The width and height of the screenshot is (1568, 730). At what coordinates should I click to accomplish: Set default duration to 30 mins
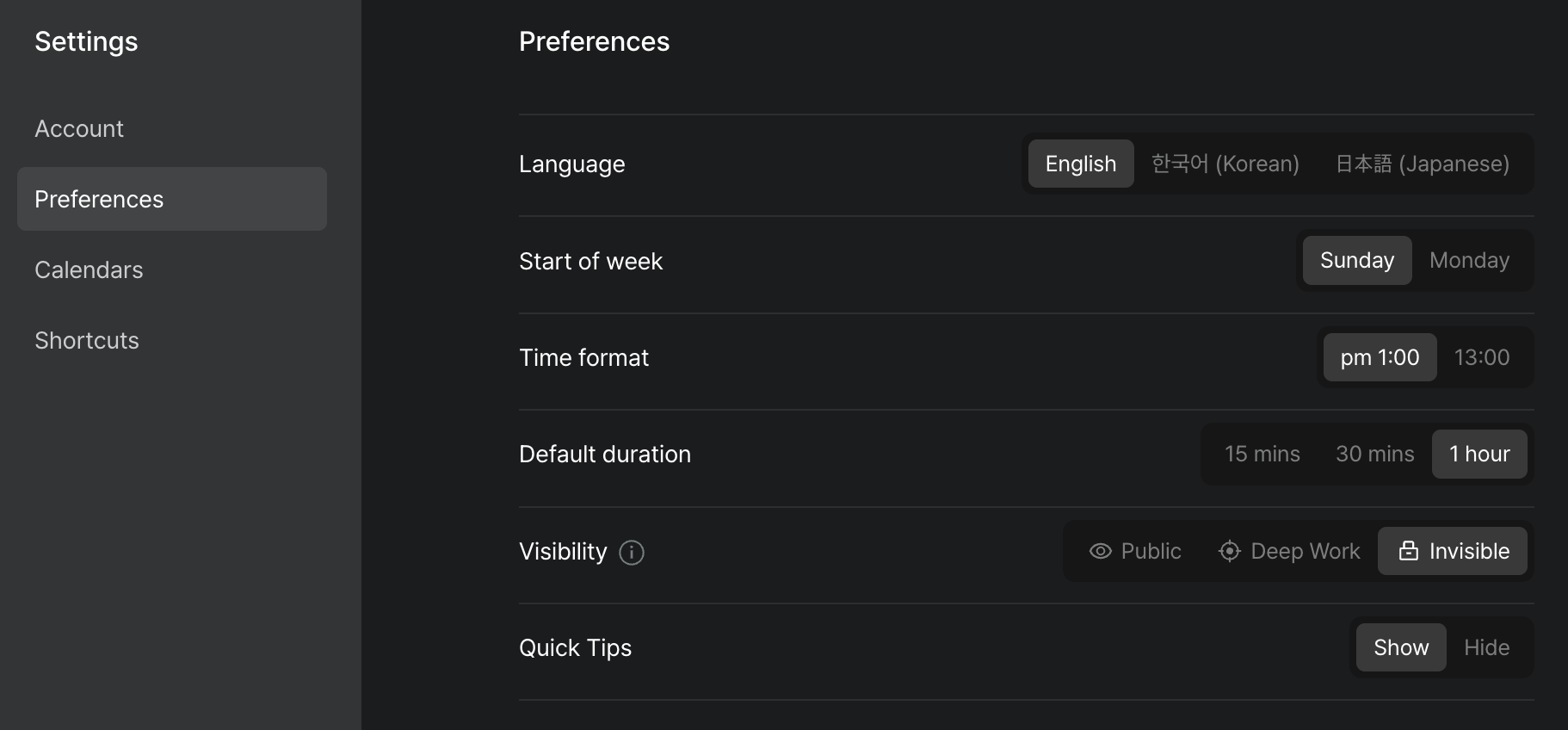(1375, 454)
